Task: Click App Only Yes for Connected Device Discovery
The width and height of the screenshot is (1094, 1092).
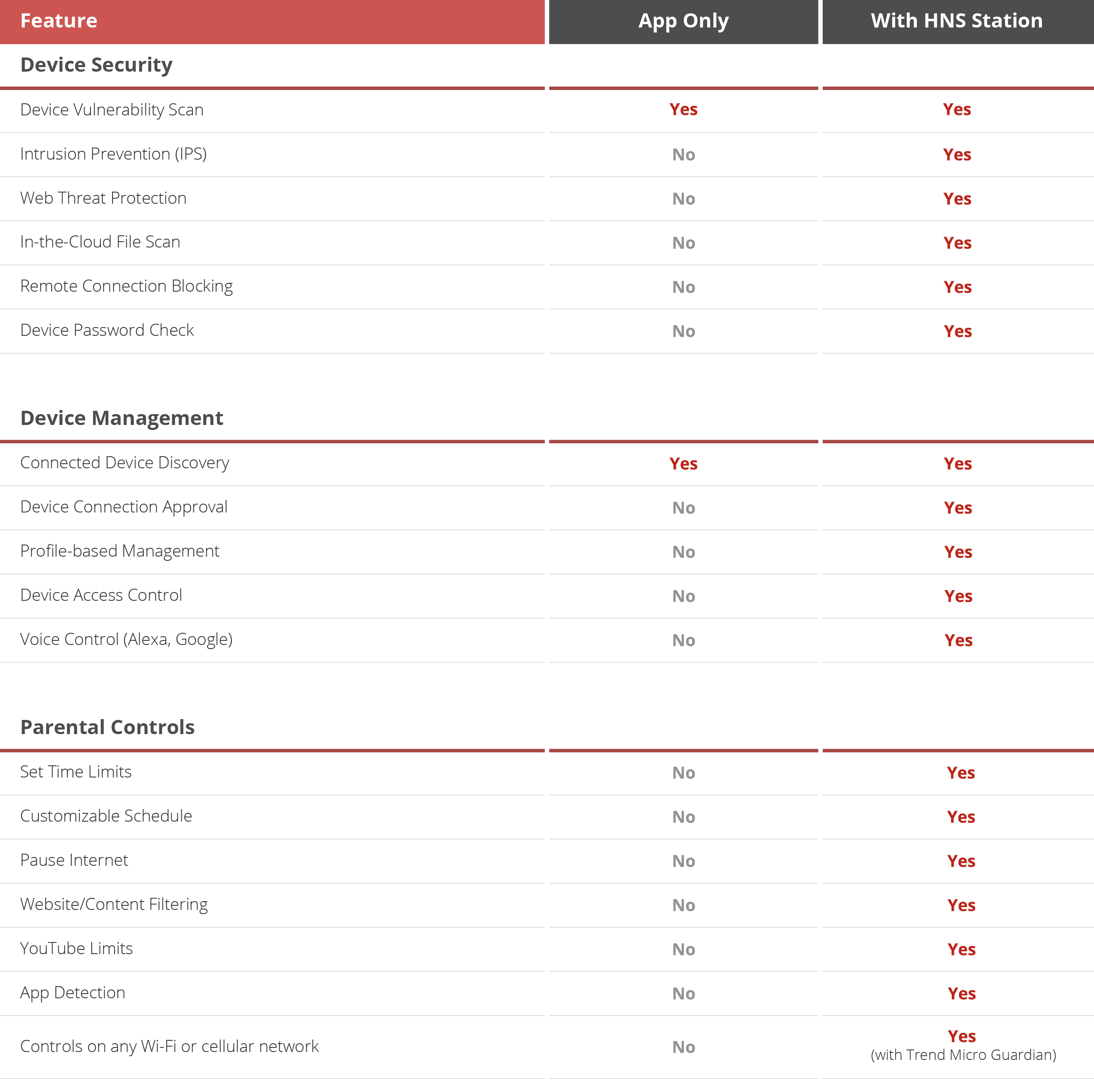Action: point(683,464)
